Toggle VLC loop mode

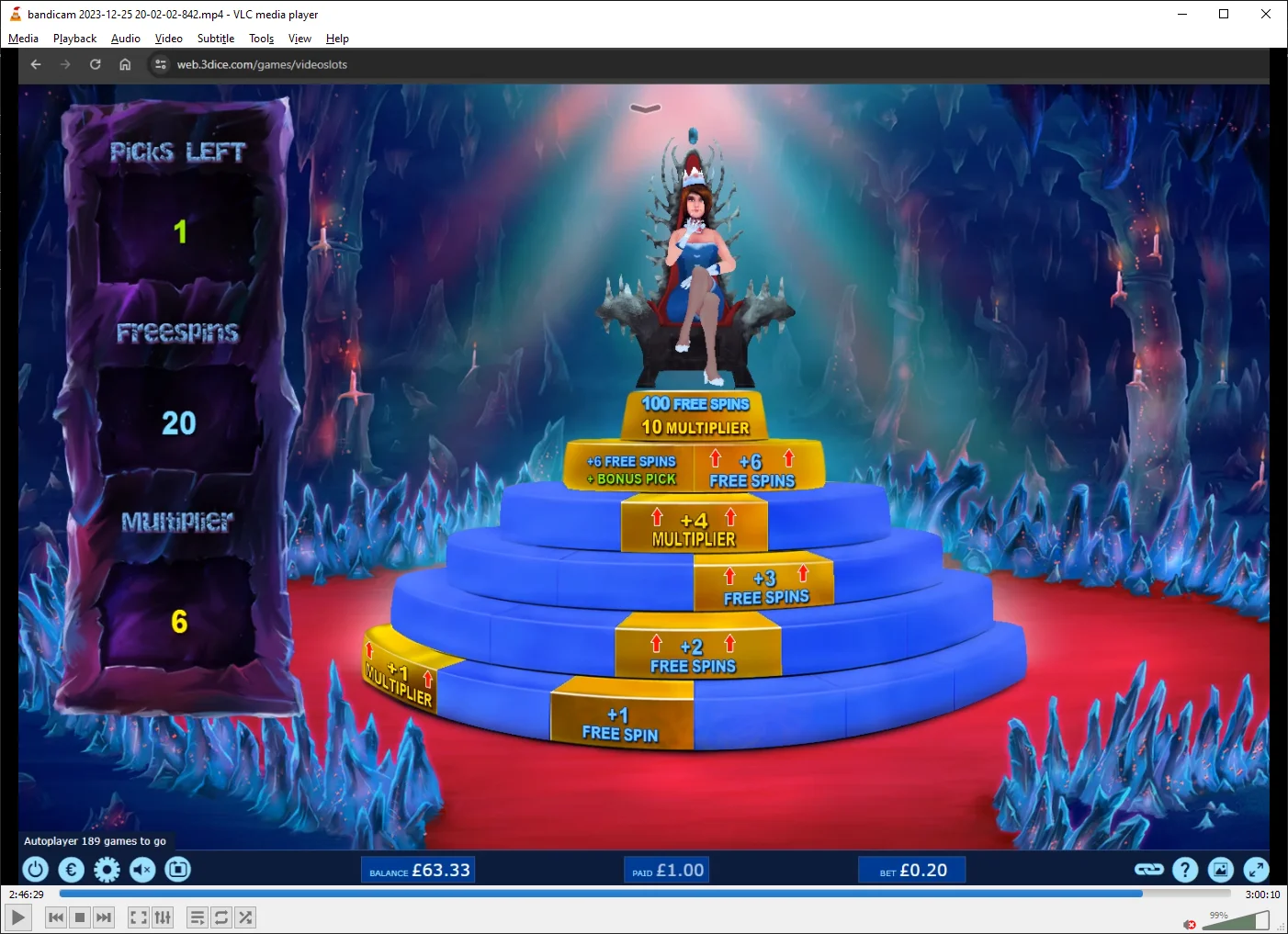(x=221, y=917)
